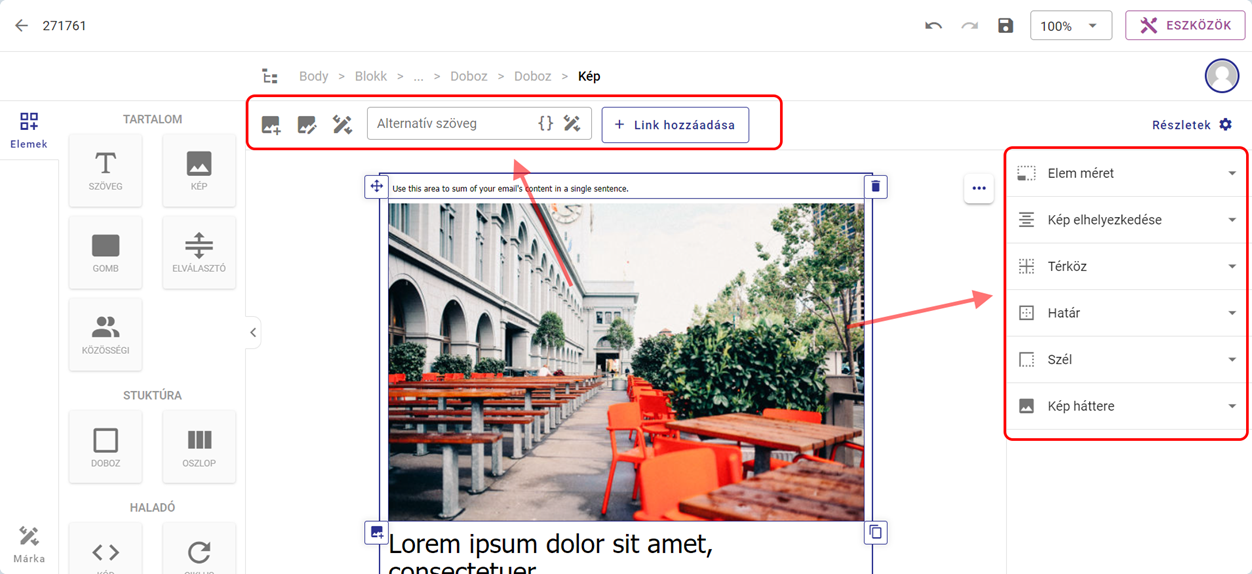Choose the Oszlop structure element
The image size is (1252, 574).
click(199, 447)
